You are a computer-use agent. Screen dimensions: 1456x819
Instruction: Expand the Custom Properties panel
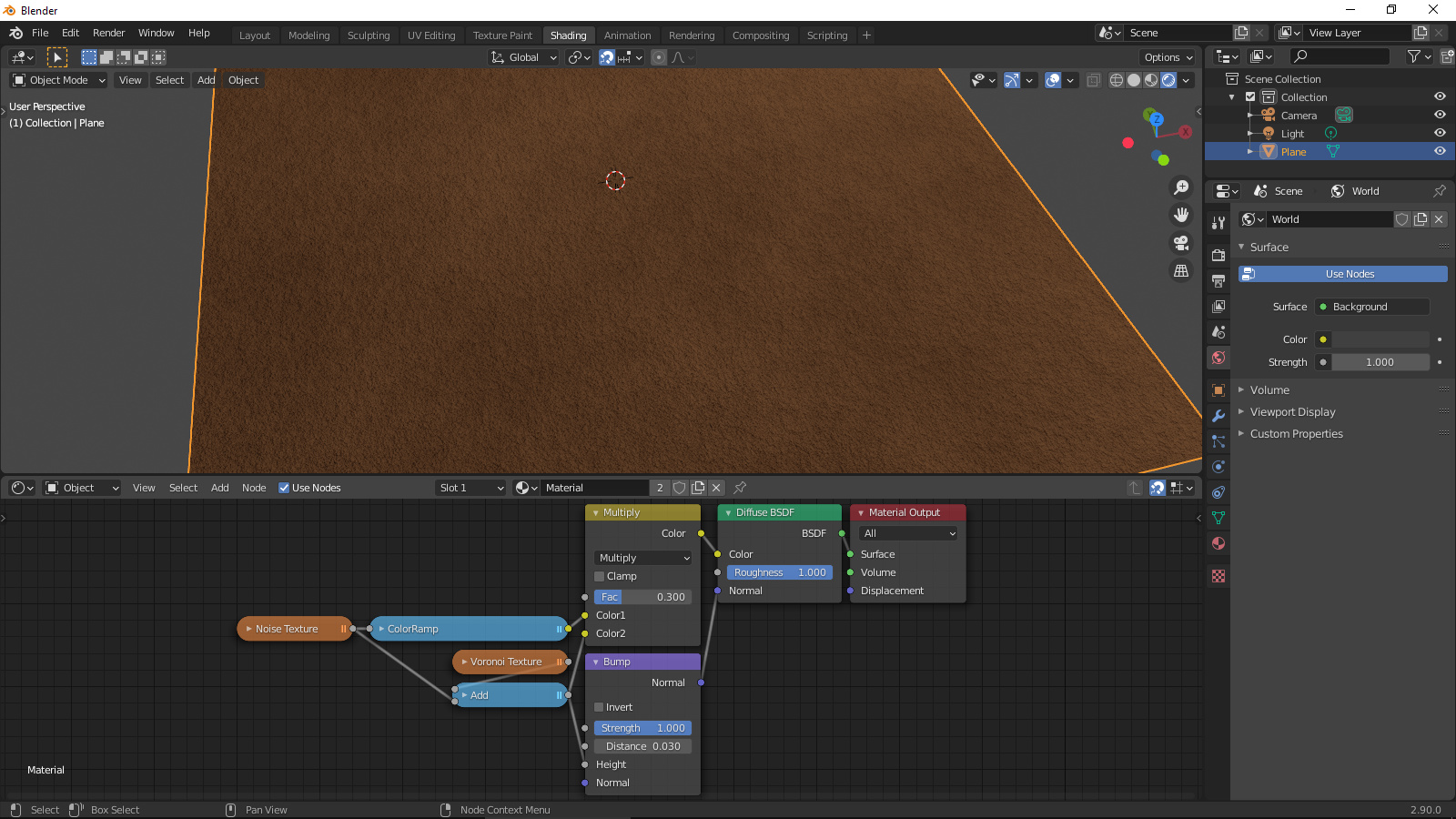click(x=1296, y=433)
